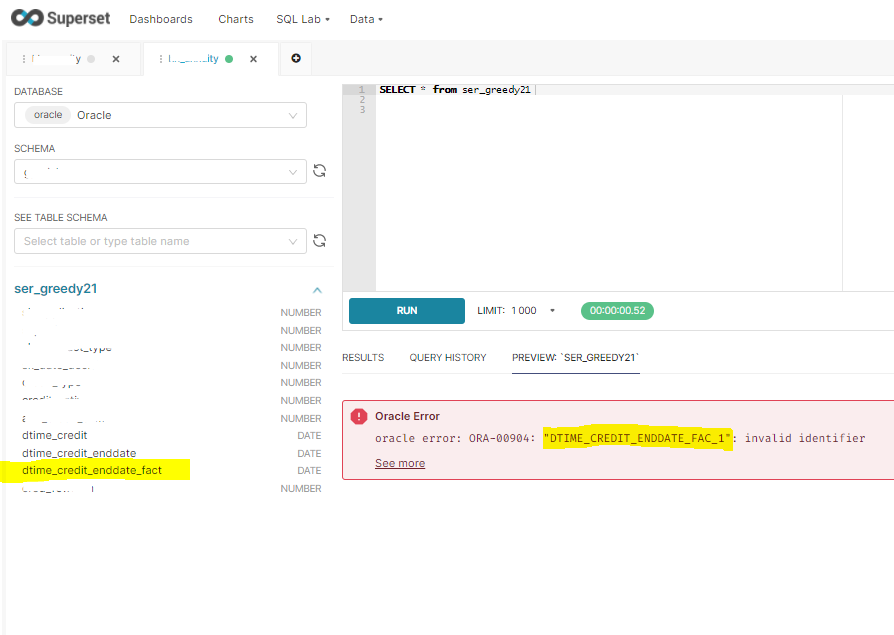Open the Schema selection dropdown
Screen dimensions: 894x635
click(x=160, y=171)
